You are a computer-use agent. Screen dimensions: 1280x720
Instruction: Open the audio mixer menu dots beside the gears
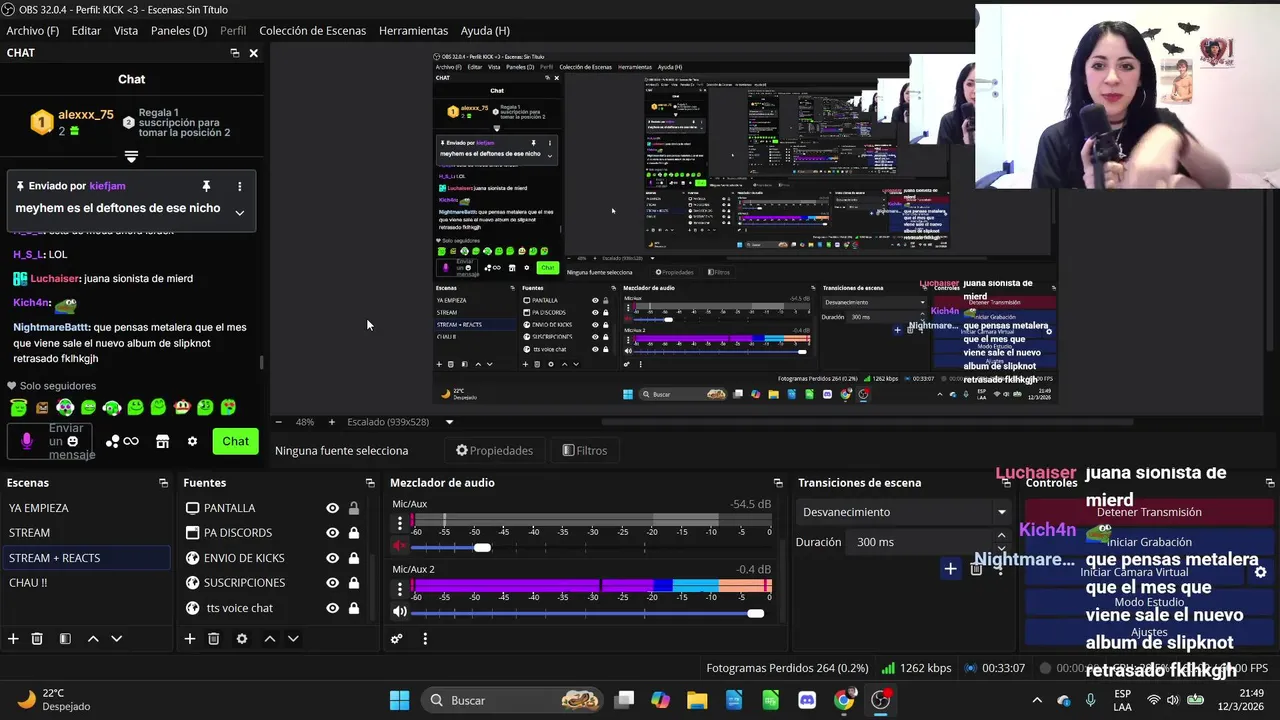click(x=425, y=639)
